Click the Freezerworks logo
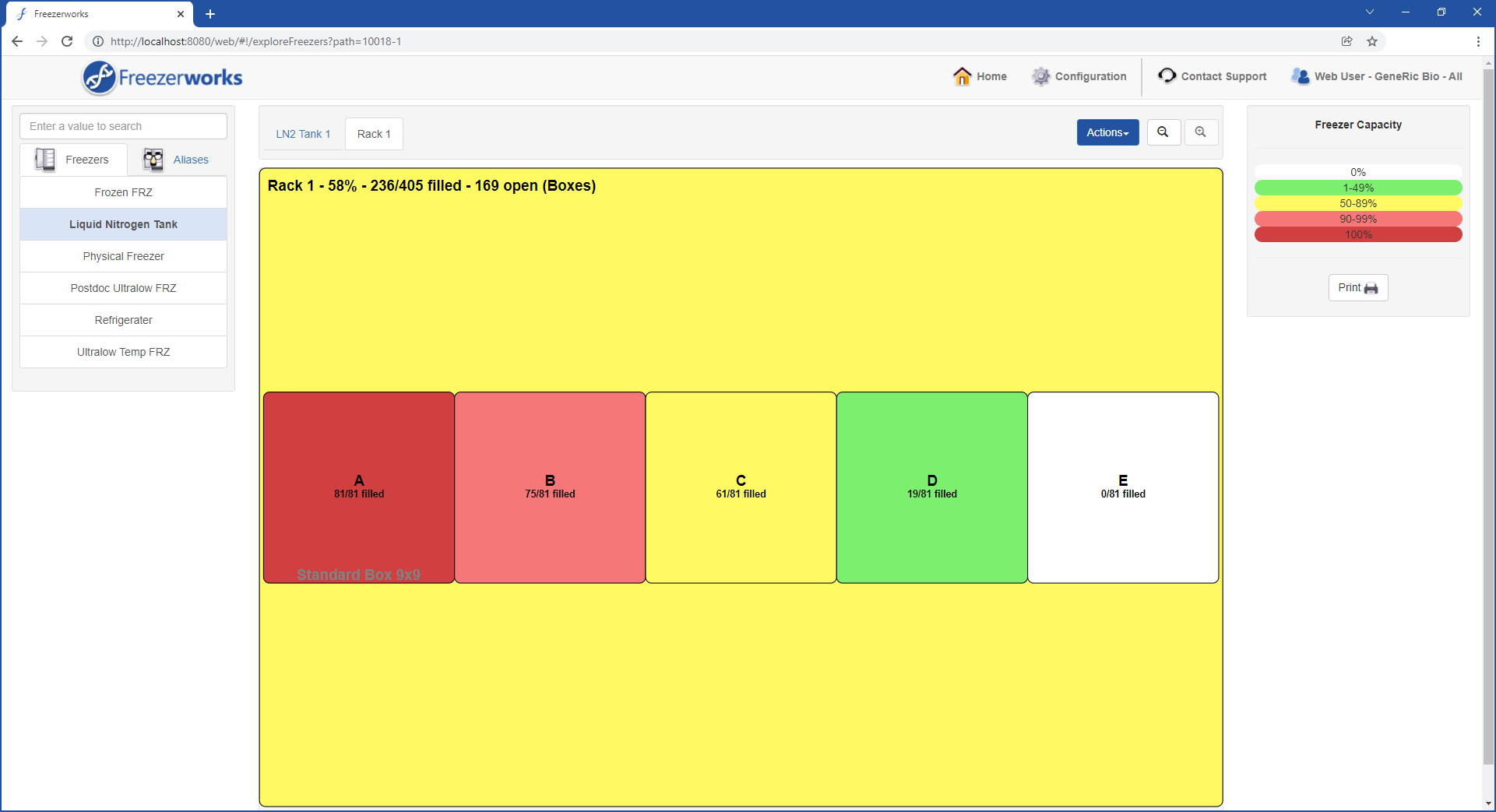The width and height of the screenshot is (1496, 812). tap(161, 77)
